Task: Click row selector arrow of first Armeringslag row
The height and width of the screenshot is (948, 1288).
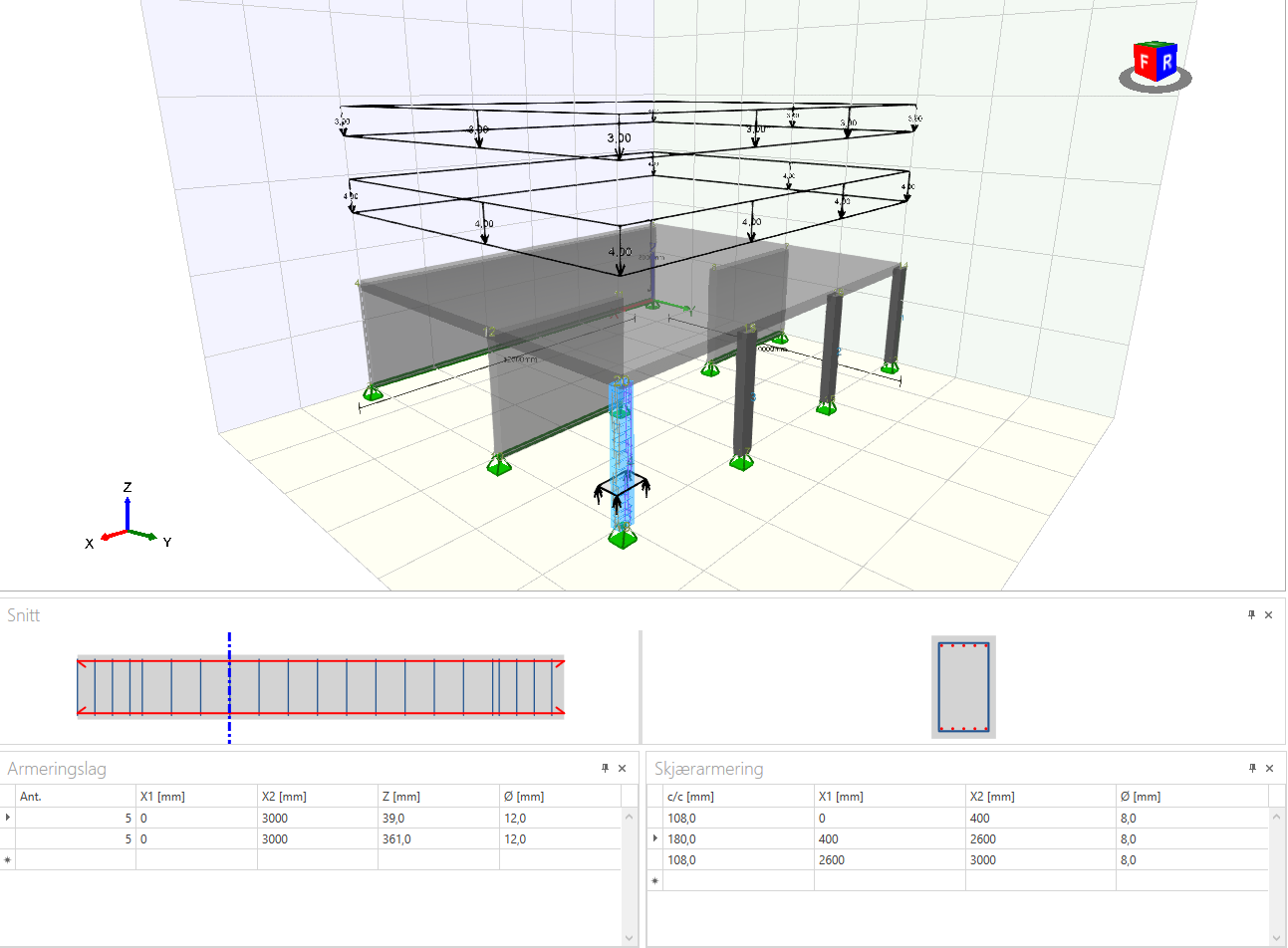Action: (x=8, y=818)
